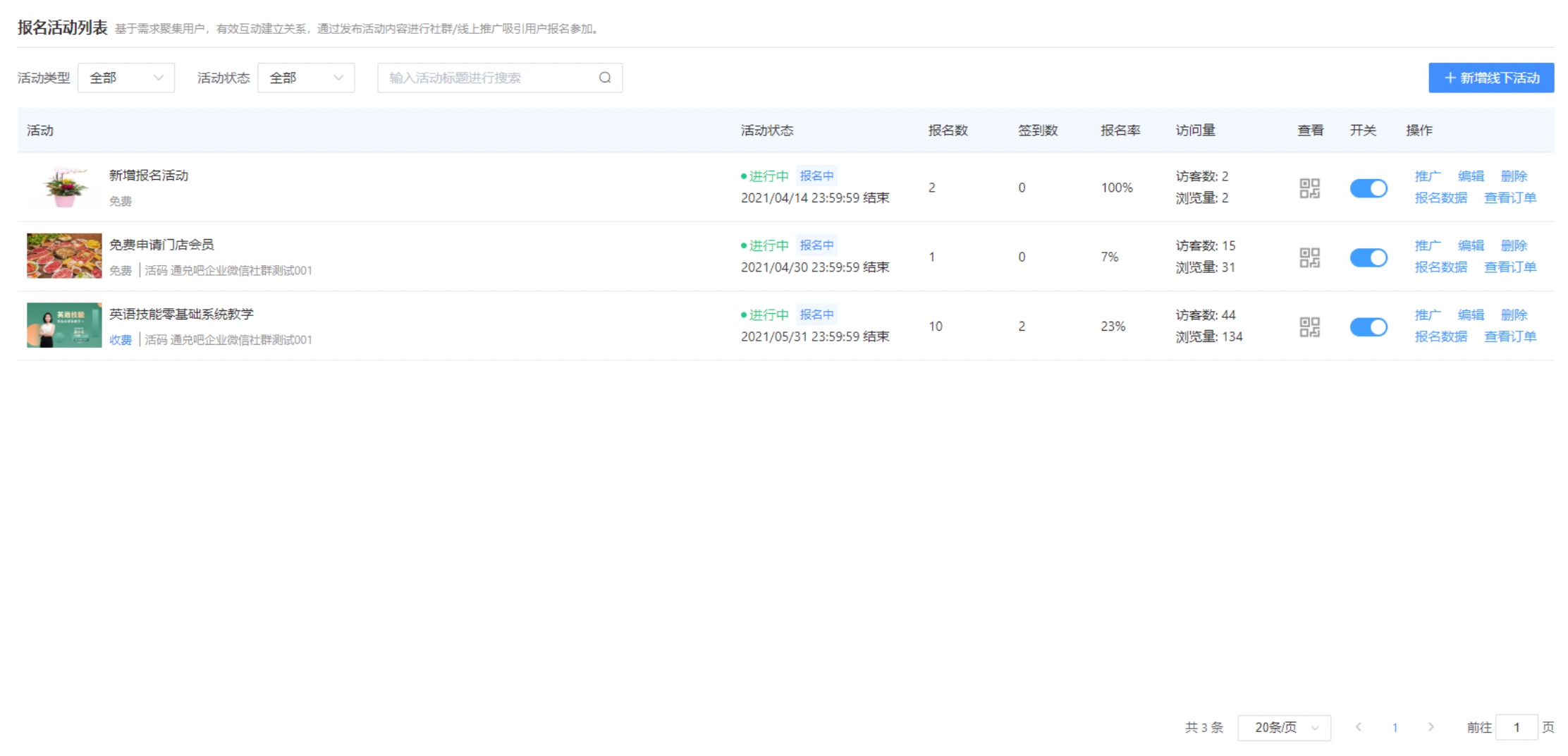This screenshot has width=1568, height=756.
Task: Open the 活动类型 dropdown
Action: pos(126,78)
